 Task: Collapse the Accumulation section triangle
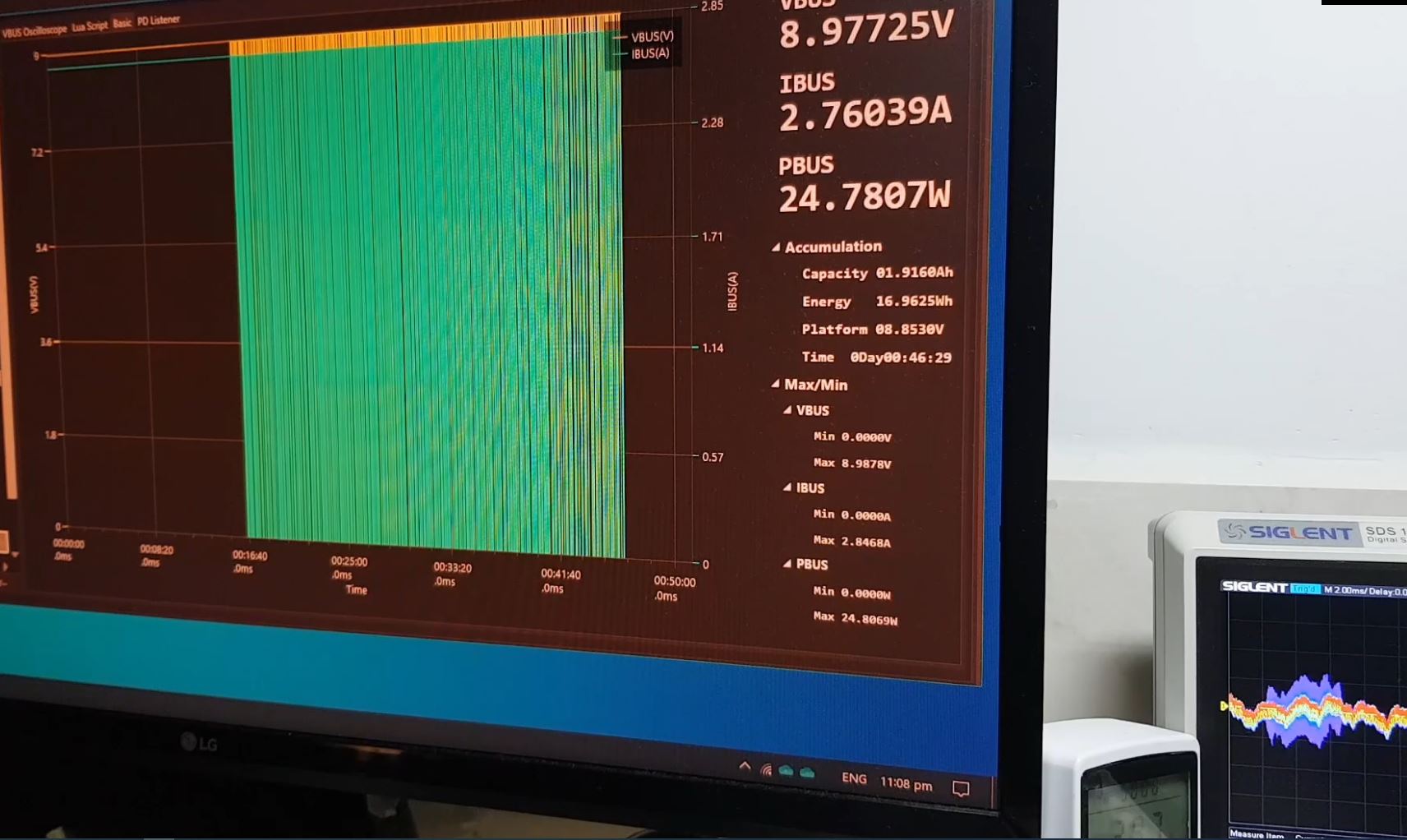tap(775, 247)
